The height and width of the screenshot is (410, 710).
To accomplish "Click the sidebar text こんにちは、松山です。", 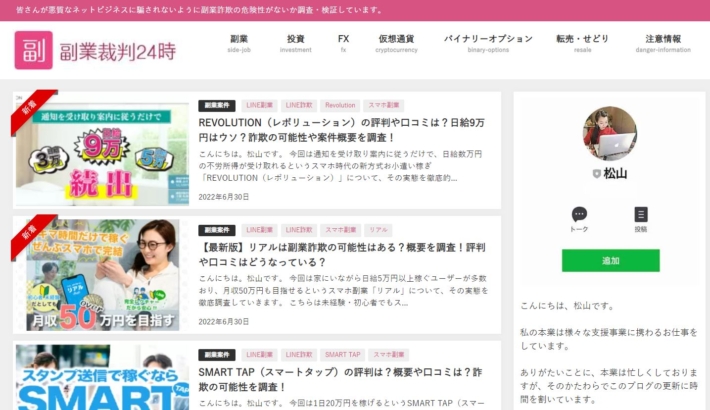I will pyautogui.click(x=567, y=306).
